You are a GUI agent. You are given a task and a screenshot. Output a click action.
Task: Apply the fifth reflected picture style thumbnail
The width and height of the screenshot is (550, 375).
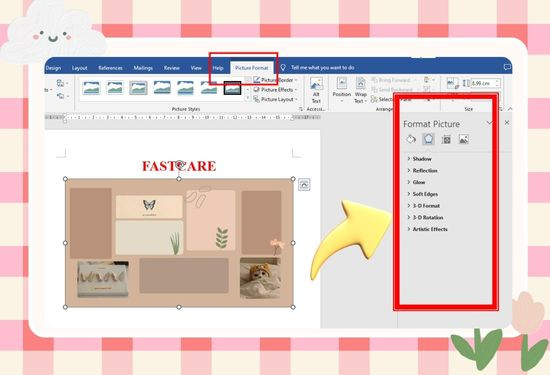(x=185, y=88)
